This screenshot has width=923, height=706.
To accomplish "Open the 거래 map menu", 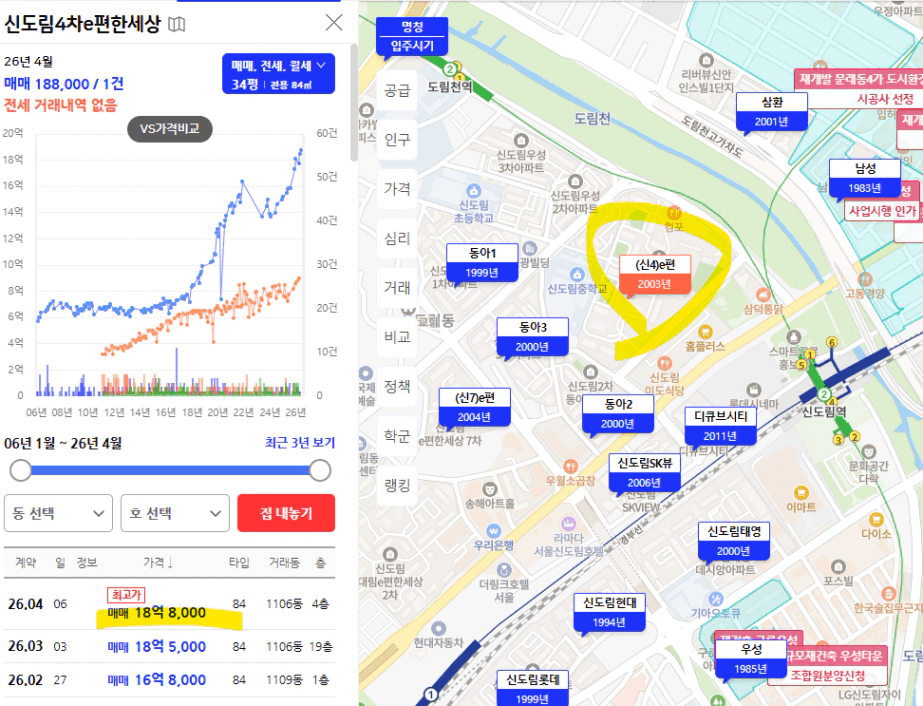I will click(397, 288).
